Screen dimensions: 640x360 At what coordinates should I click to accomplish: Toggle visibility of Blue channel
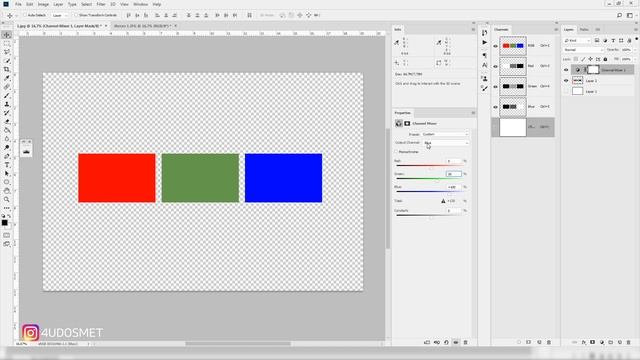point(496,107)
